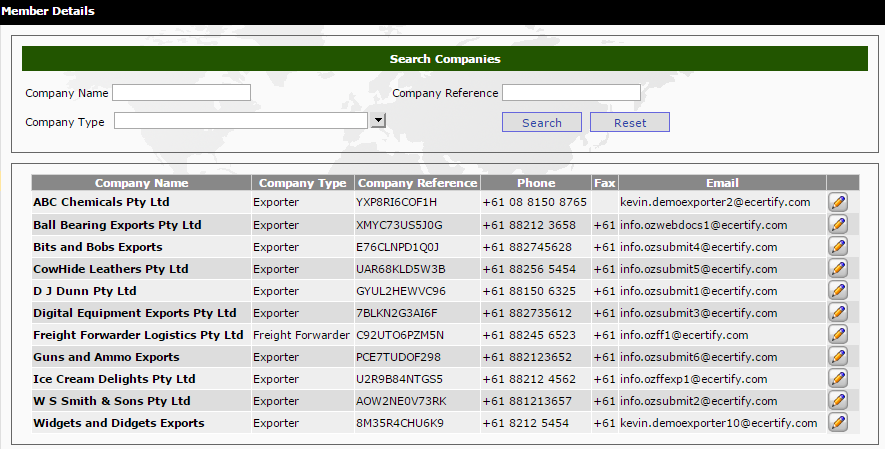Click the Company Name column header
885x449 pixels.
click(141, 183)
